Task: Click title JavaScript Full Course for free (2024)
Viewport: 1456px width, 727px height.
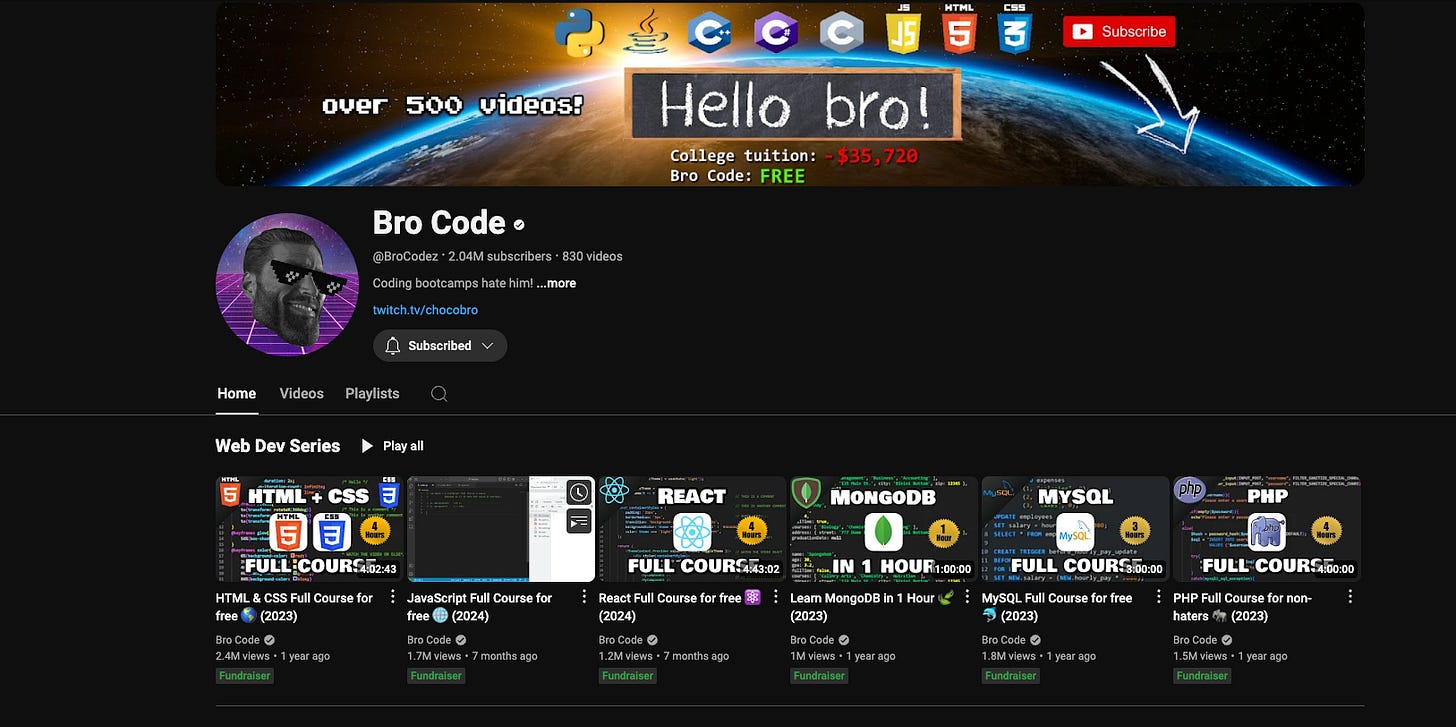Action: 480,607
